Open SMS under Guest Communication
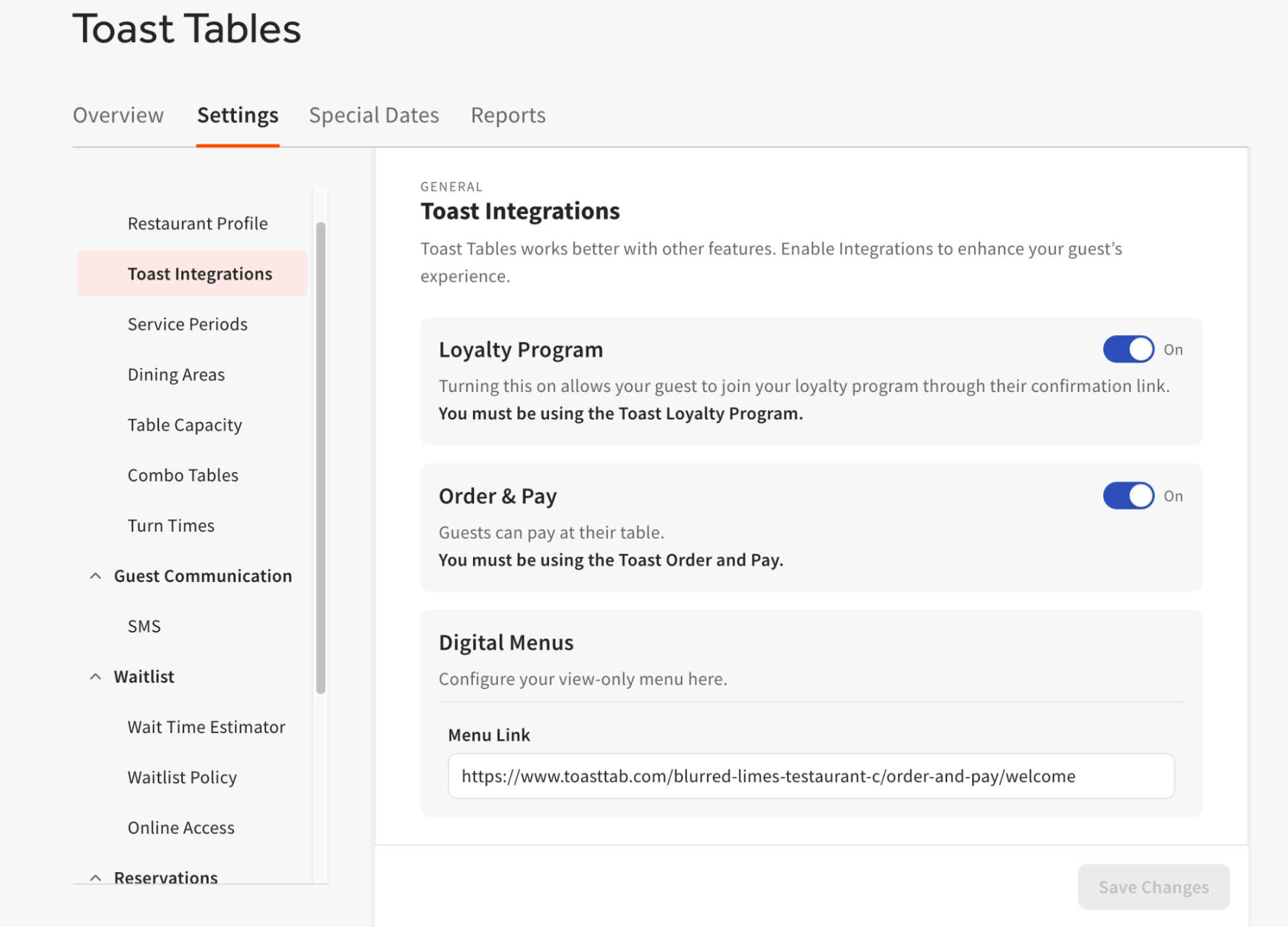Image resolution: width=1288 pixels, height=927 pixels. pyautogui.click(x=144, y=625)
